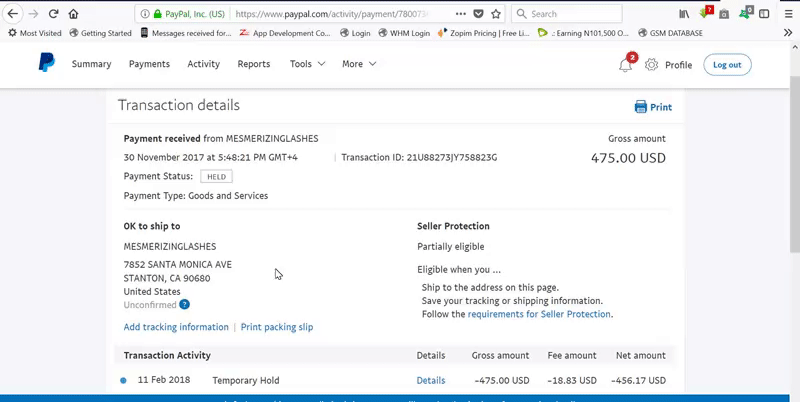Go to the Activity tab

pyautogui.click(x=203, y=64)
